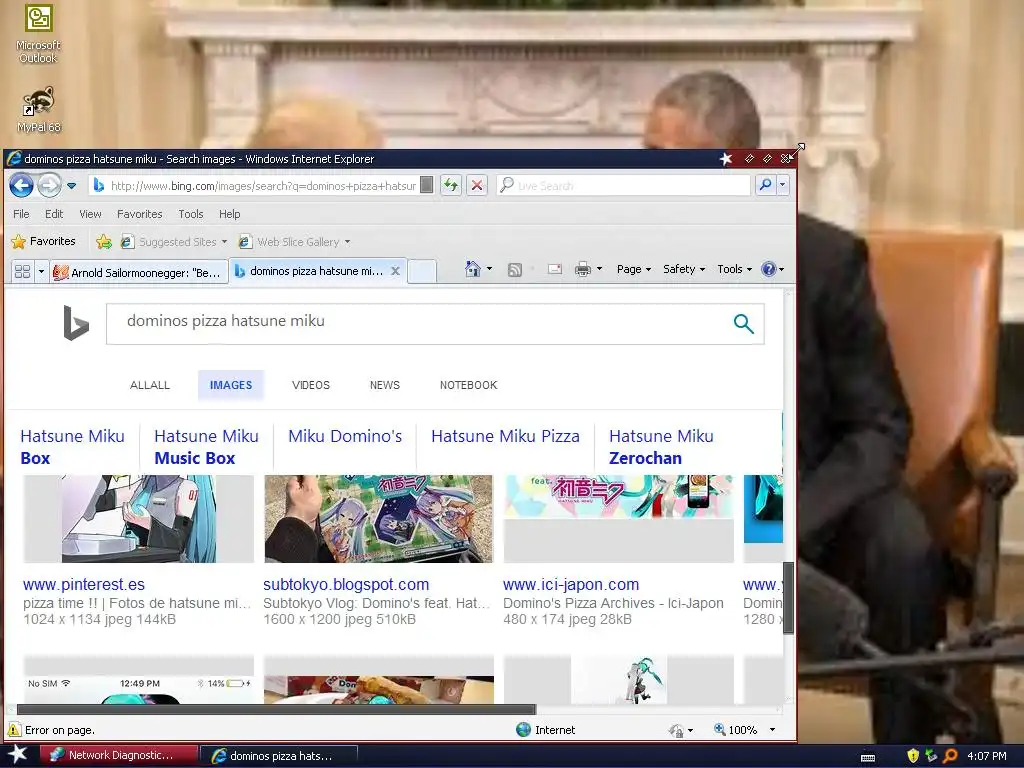Viewport: 1024px width, 768px height.
Task: Click Hatsune Miku Zerochan suggestion
Action: click(x=661, y=447)
